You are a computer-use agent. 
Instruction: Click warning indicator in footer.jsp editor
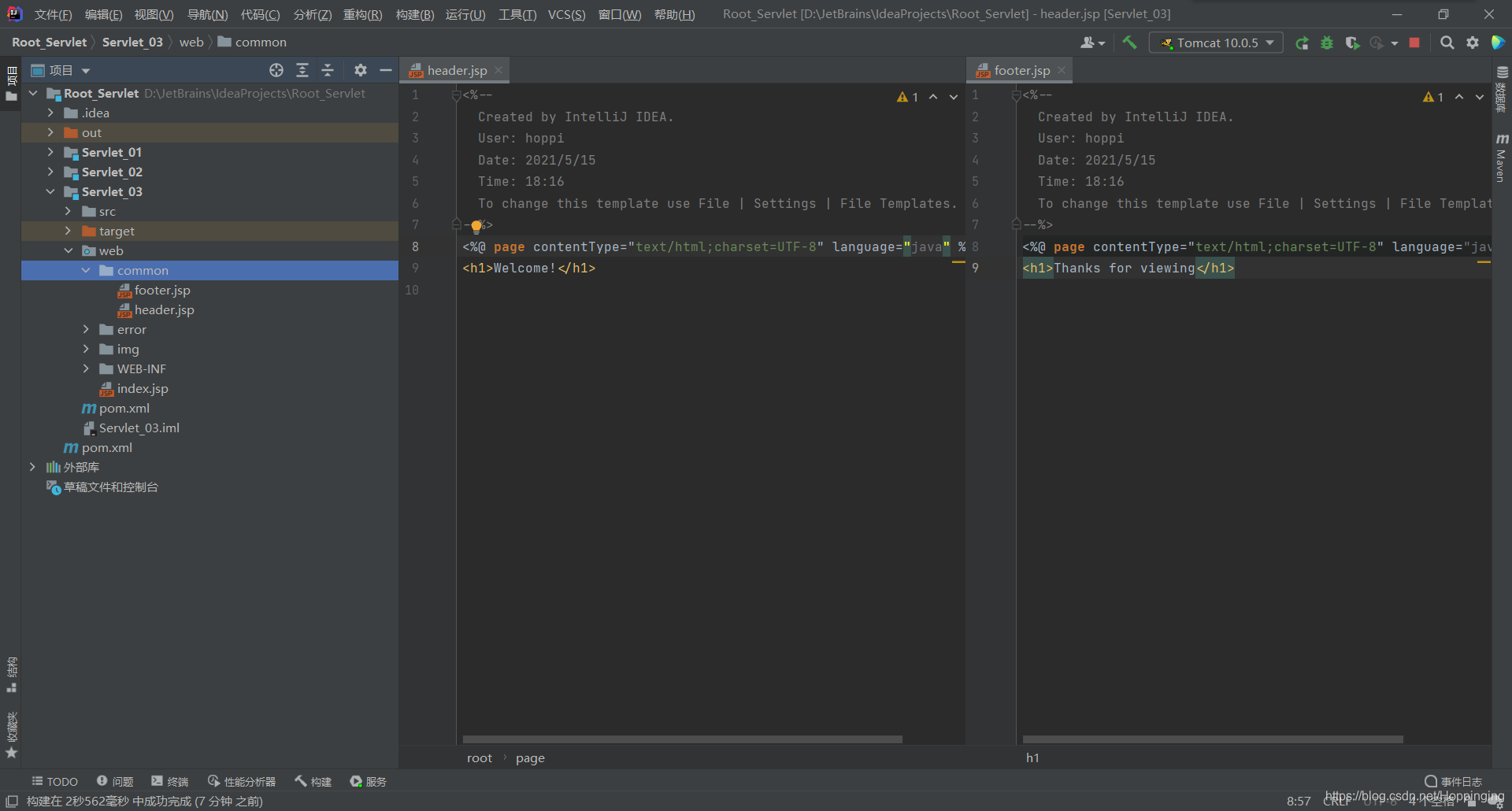tap(1433, 97)
